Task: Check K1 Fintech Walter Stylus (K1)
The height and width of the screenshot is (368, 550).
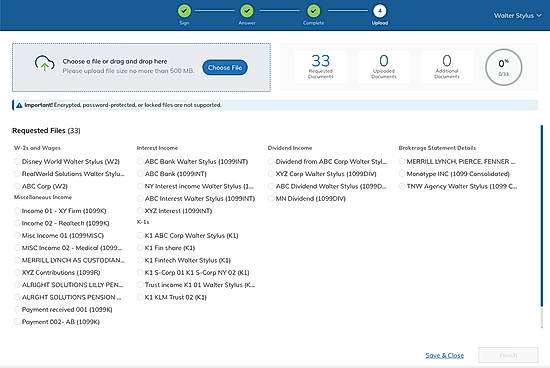Action: click(140, 260)
